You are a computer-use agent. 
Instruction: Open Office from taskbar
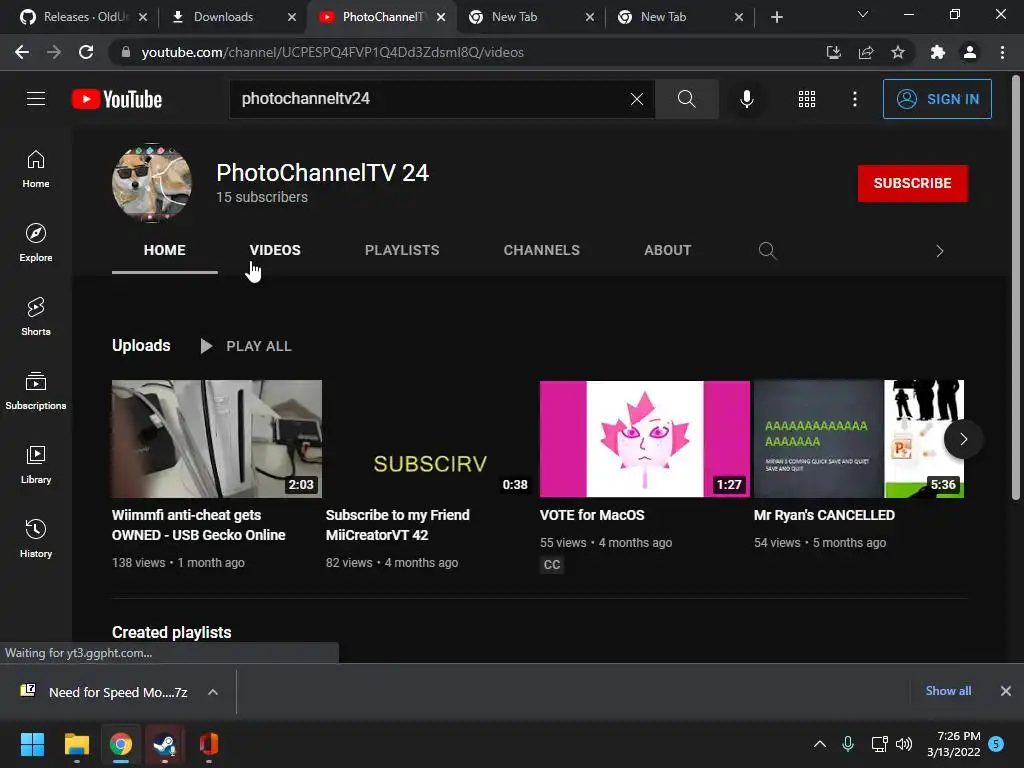coord(208,744)
